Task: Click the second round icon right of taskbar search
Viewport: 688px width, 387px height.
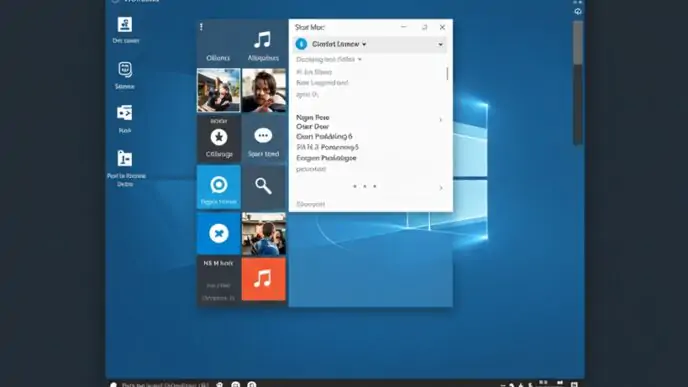Action: [x=236, y=384]
